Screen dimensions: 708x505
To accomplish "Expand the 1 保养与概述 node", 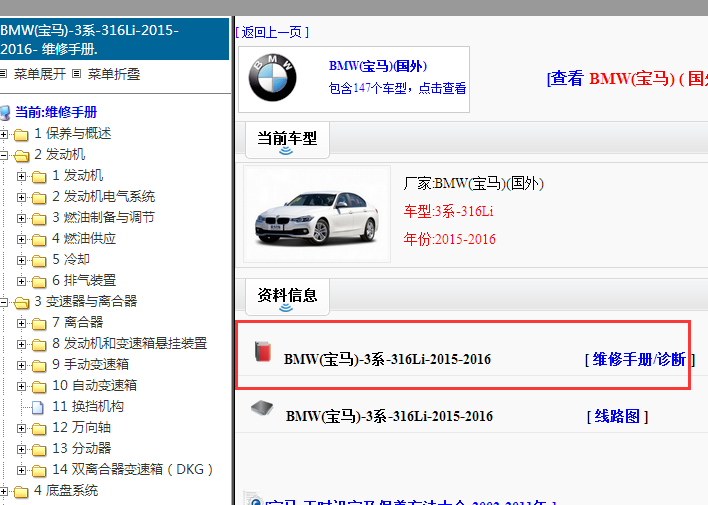I will (x=4, y=134).
